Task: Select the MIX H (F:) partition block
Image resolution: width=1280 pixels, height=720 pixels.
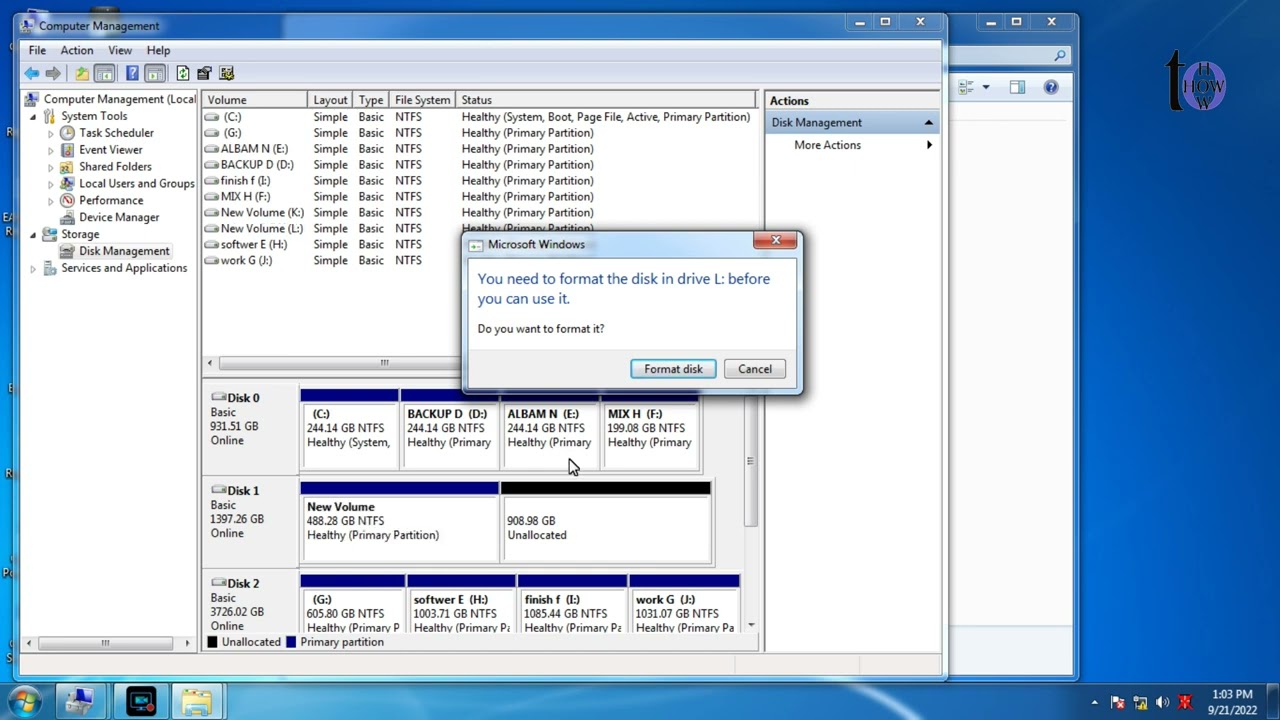Action: (650, 428)
